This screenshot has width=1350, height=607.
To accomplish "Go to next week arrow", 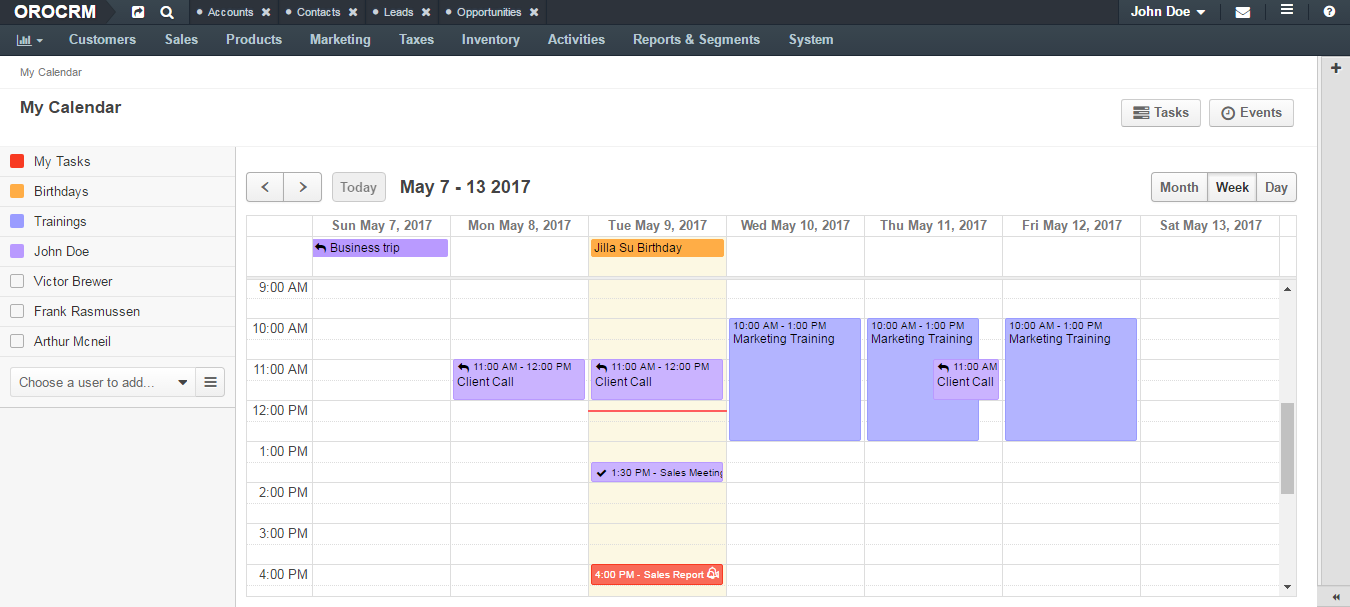I will [x=303, y=187].
